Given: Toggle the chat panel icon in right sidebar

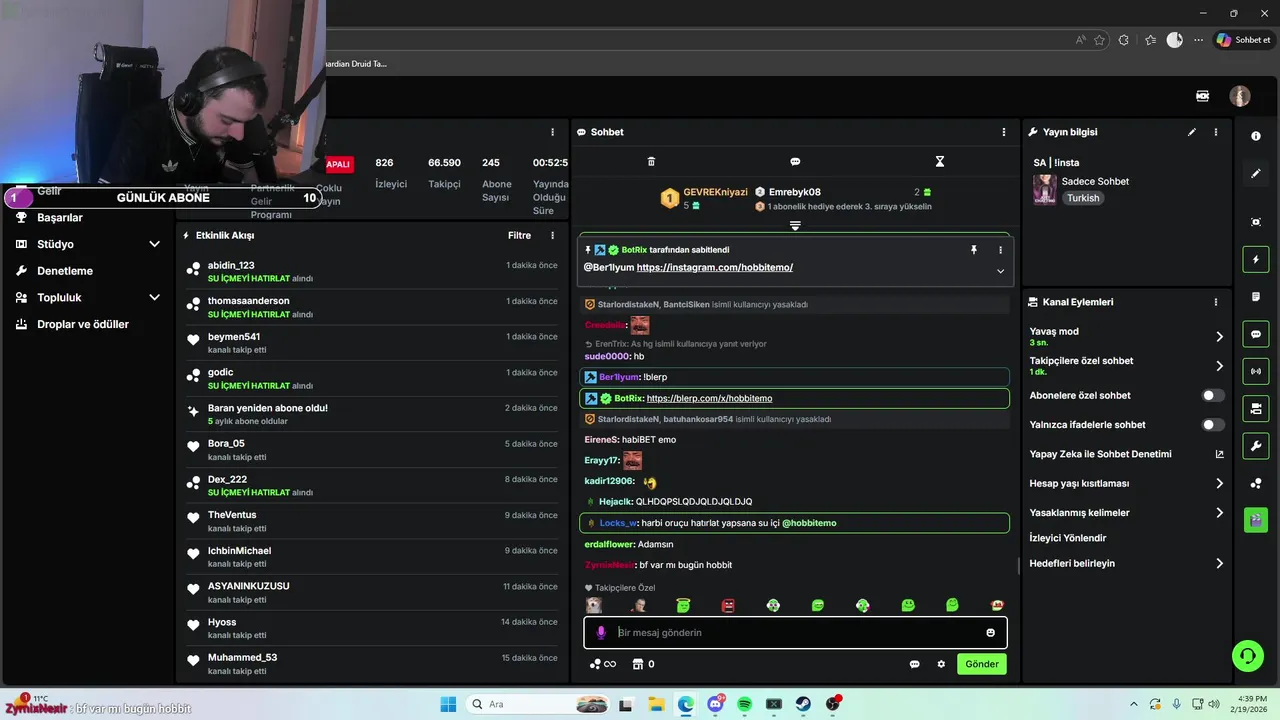Looking at the screenshot, I should pos(1256,334).
